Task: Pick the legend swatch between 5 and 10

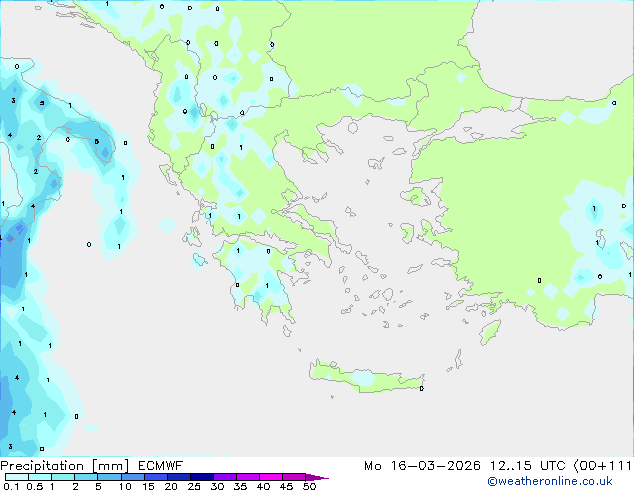Action: [109, 477]
